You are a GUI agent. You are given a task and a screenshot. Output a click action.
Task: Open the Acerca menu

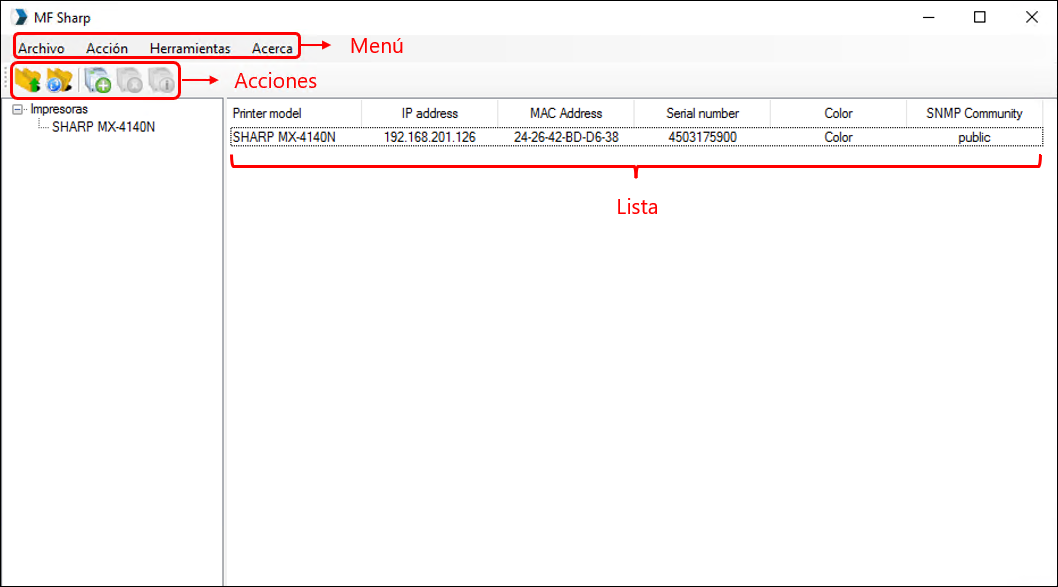tap(272, 48)
